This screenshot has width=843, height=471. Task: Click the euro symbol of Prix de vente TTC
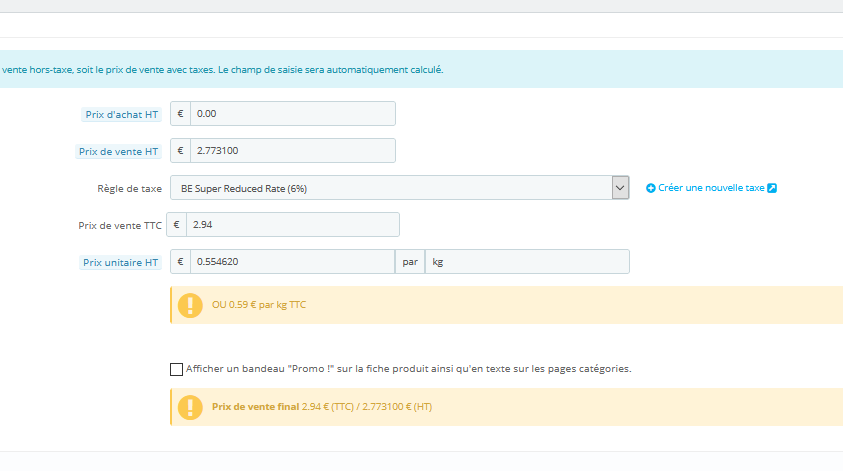click(177, 225)
